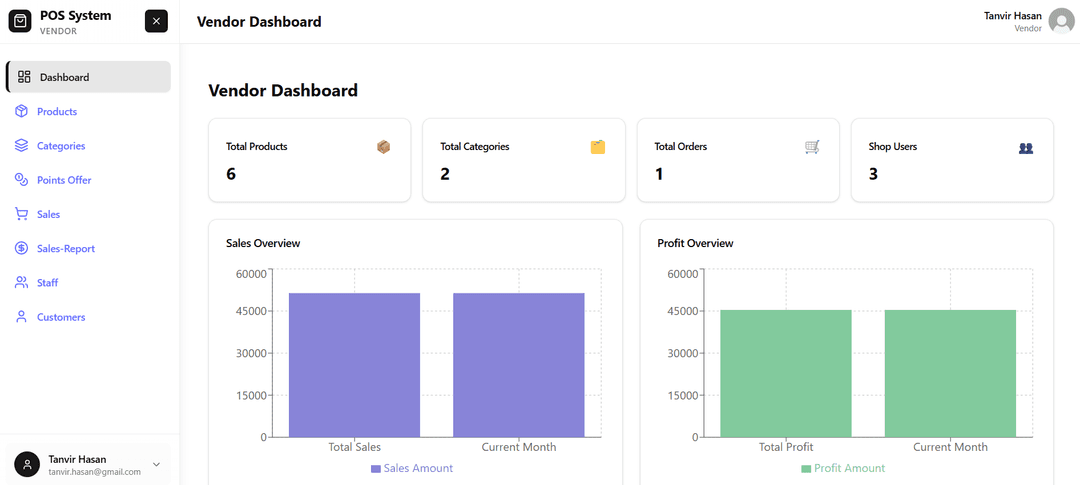Open the Sales-Report dollar icon
Viewport: 1080px width, 485px height.
pos(22,248)
